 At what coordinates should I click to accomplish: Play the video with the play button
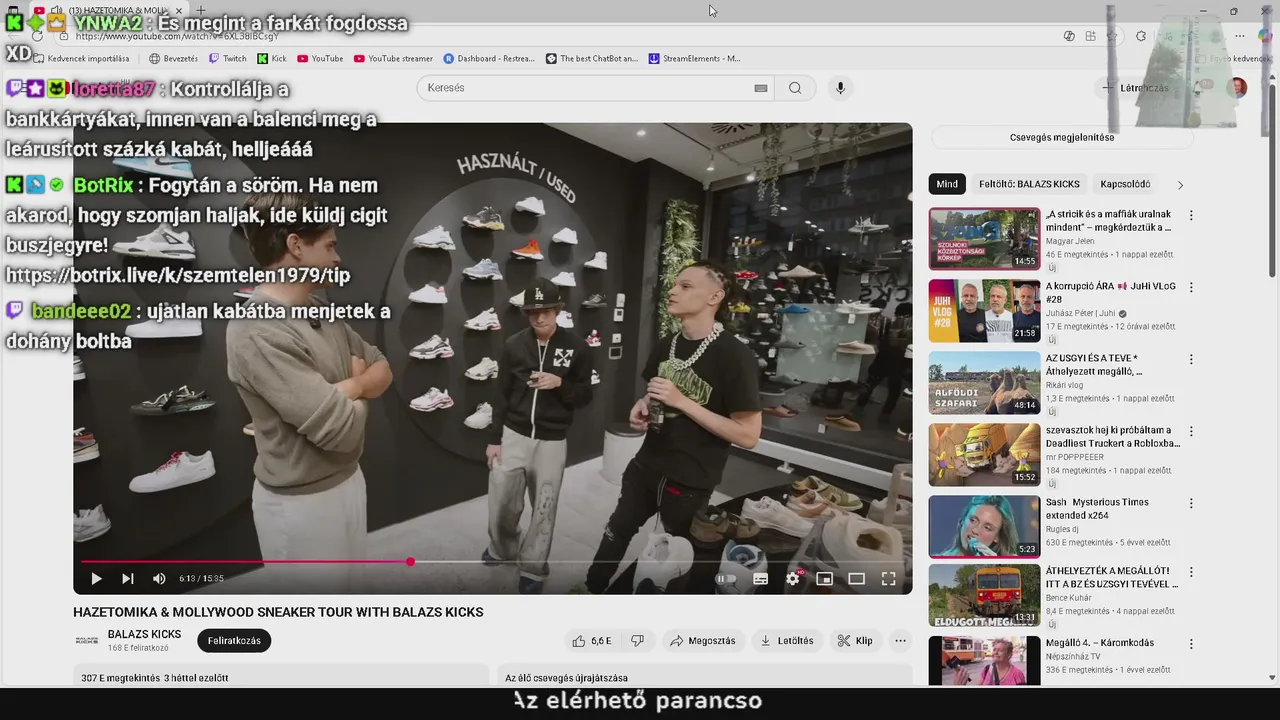(96, 579)
